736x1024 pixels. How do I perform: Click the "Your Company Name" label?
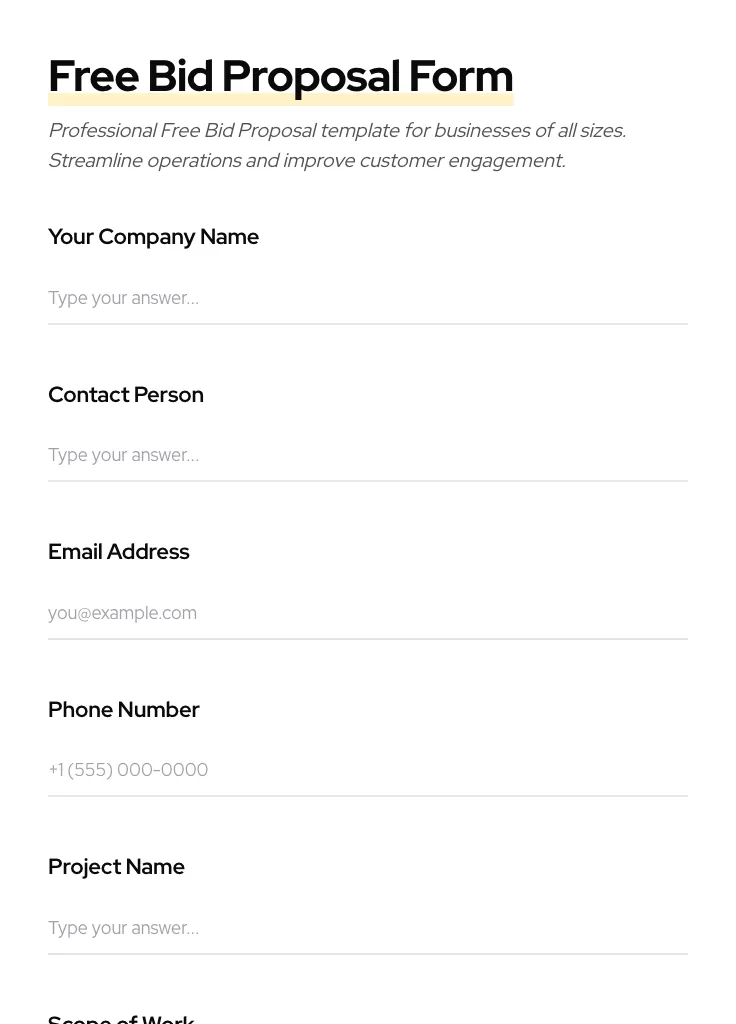[153, 237]
